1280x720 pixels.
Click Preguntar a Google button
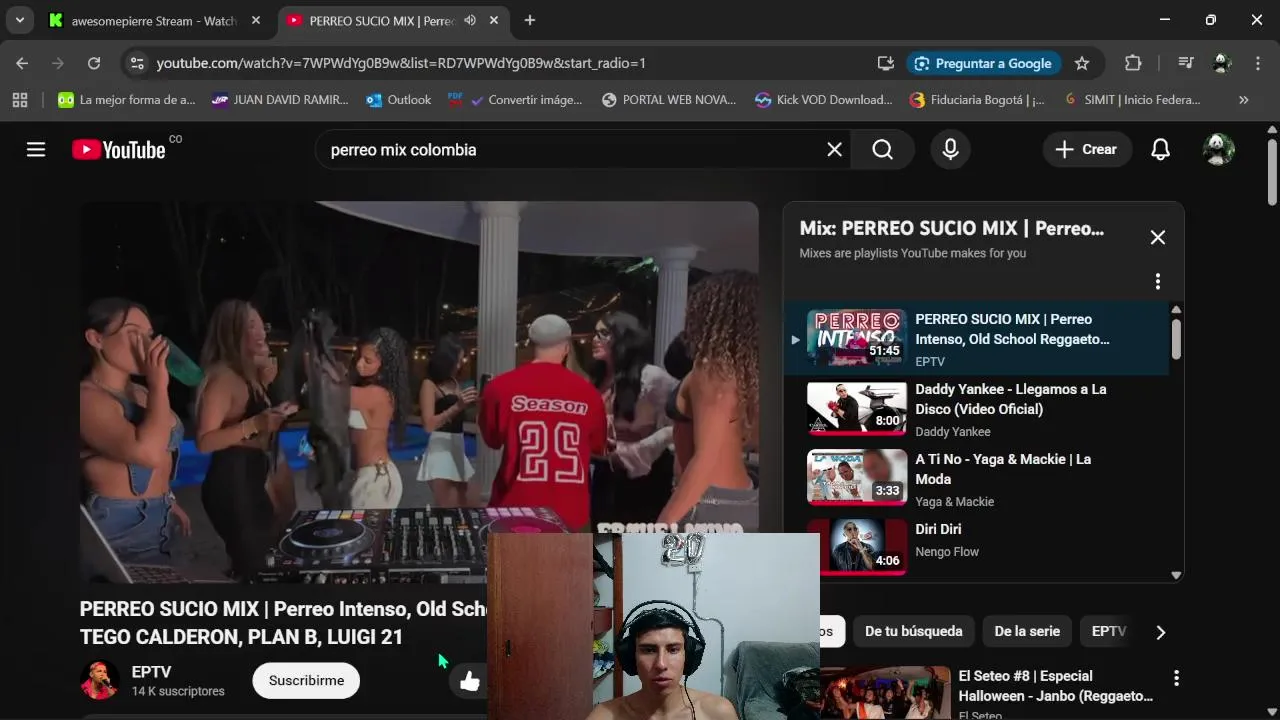(x=982, y=63)
